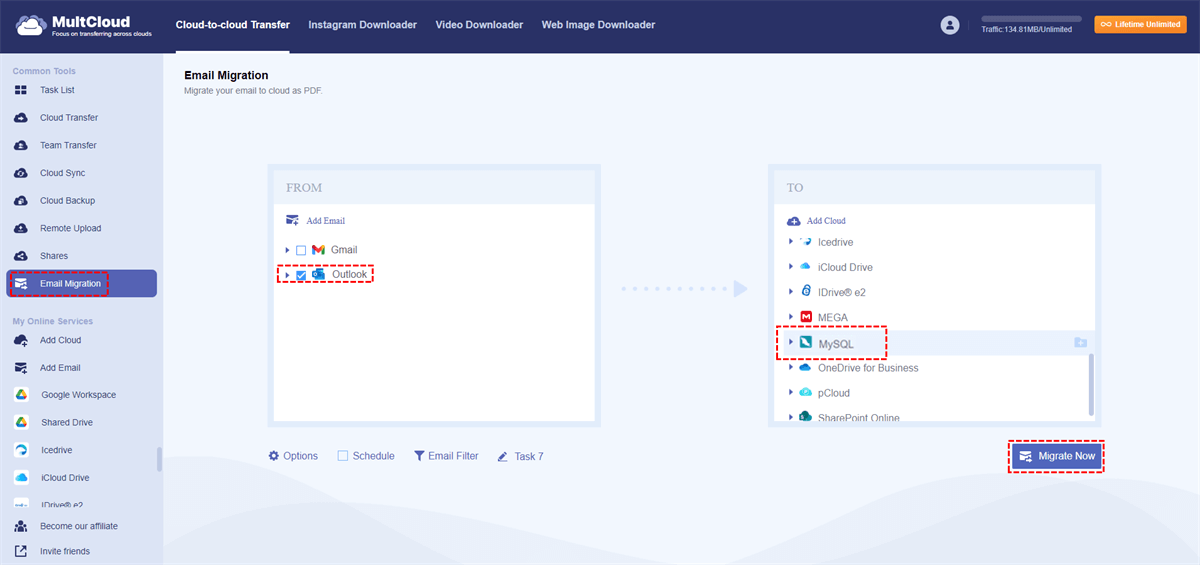Open the Email Filter link
This screenshot has height=565, width=1200.
[446, 456]
